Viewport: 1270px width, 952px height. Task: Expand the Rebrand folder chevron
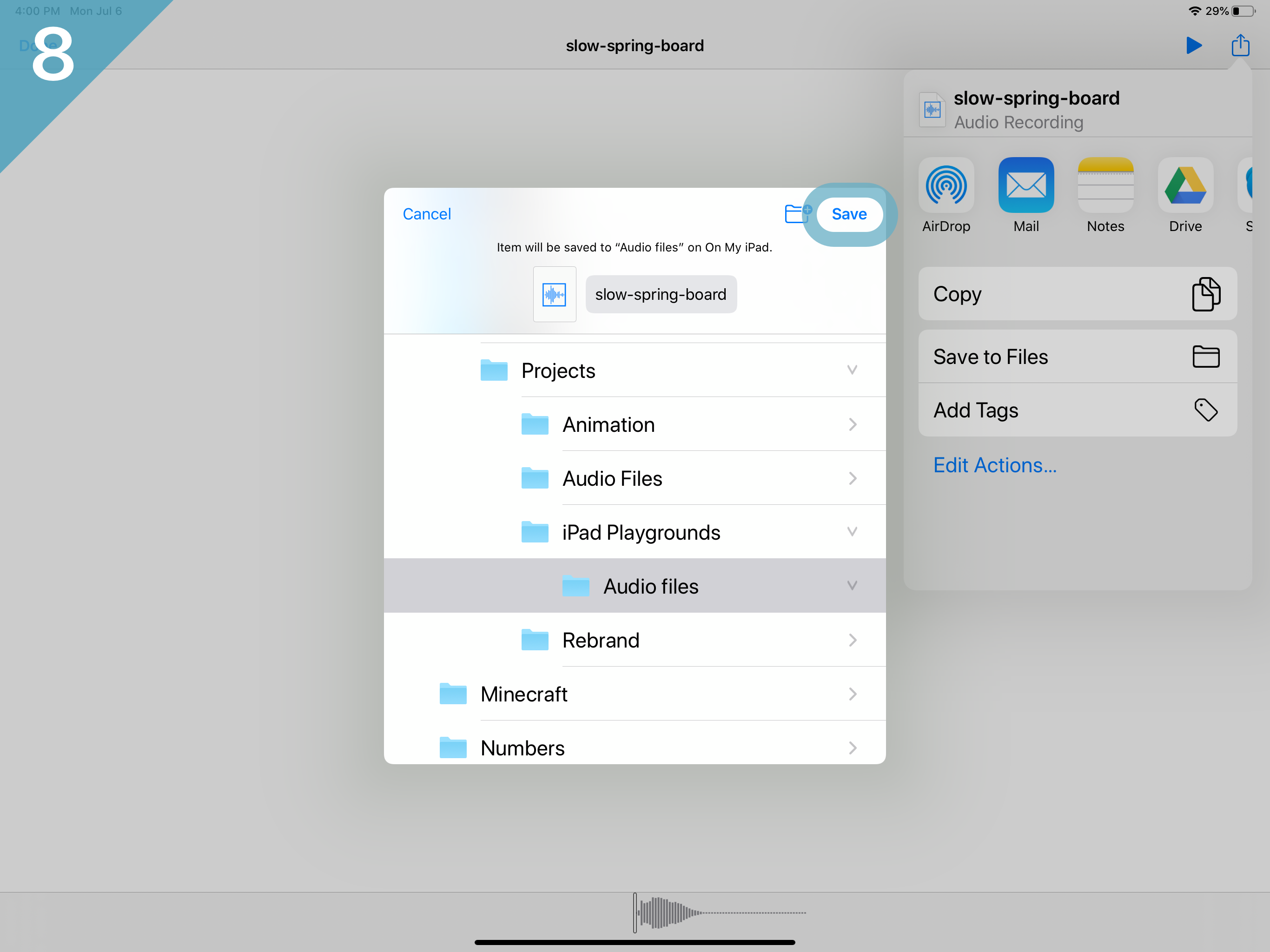tap(852, 640)
